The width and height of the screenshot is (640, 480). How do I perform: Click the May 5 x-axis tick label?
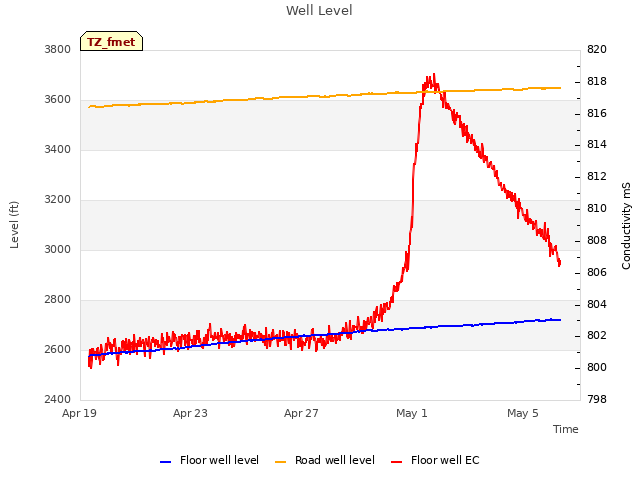click(523, 413)
